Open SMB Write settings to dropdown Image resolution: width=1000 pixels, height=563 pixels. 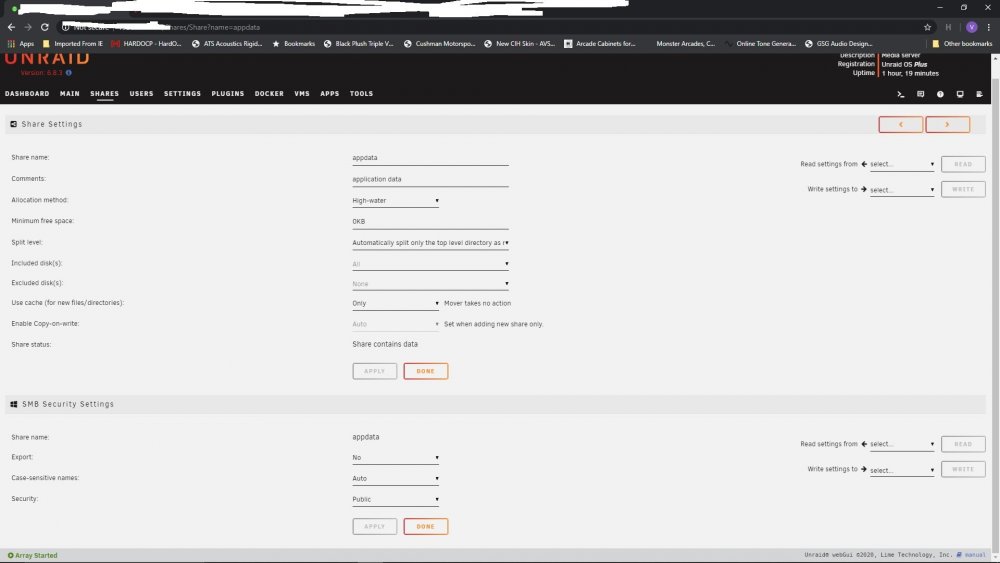(902, 471)
